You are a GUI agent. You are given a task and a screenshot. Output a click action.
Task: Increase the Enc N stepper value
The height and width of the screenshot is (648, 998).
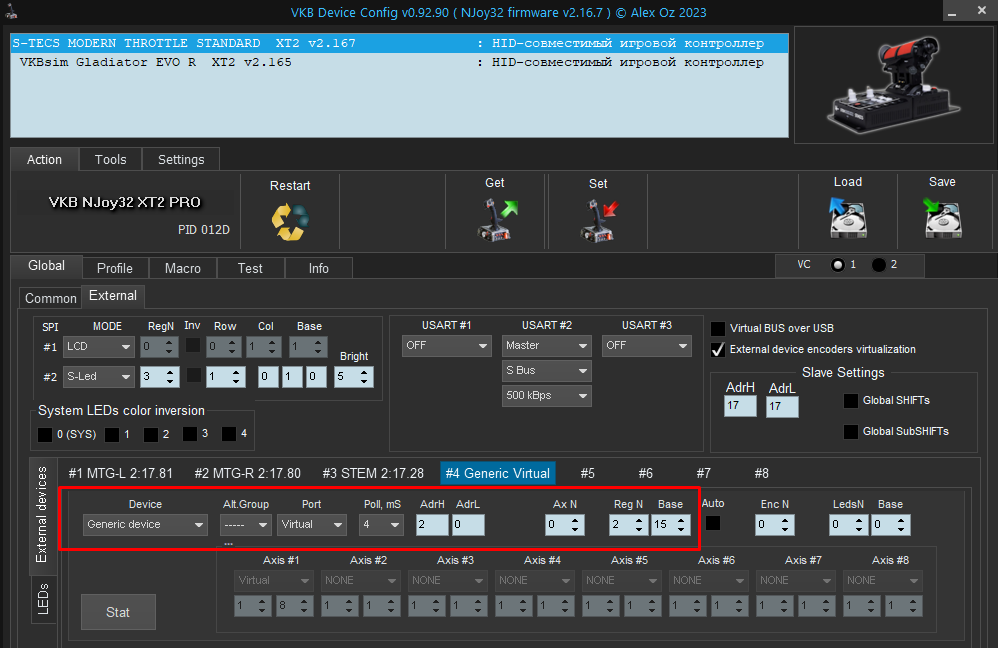point(785,520)
